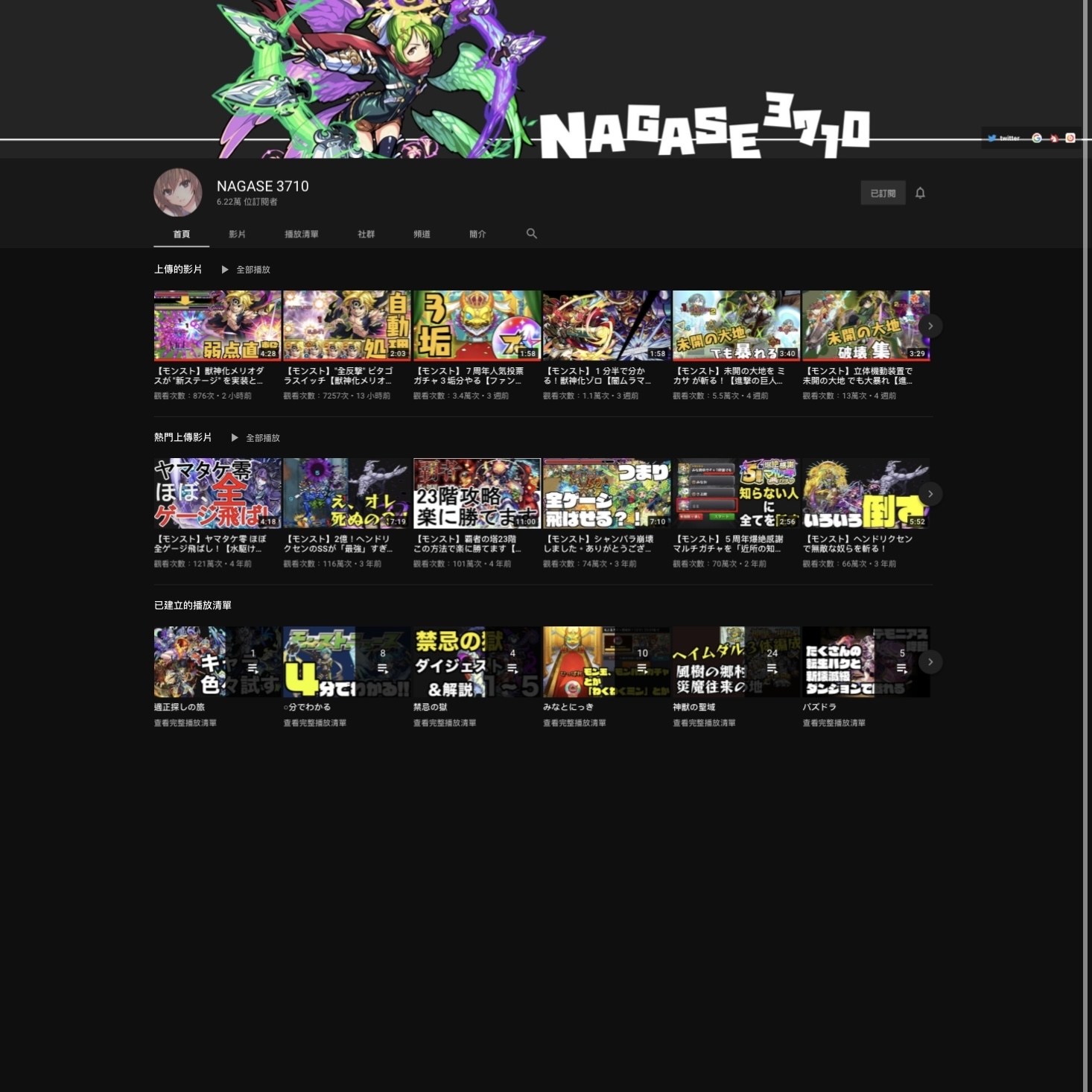Image resolution: width=1092 pixels, height=1092 pixels.
Task: Open the 5:52 いろいろ倒す video thumbnail
Action: coord(866,494)
